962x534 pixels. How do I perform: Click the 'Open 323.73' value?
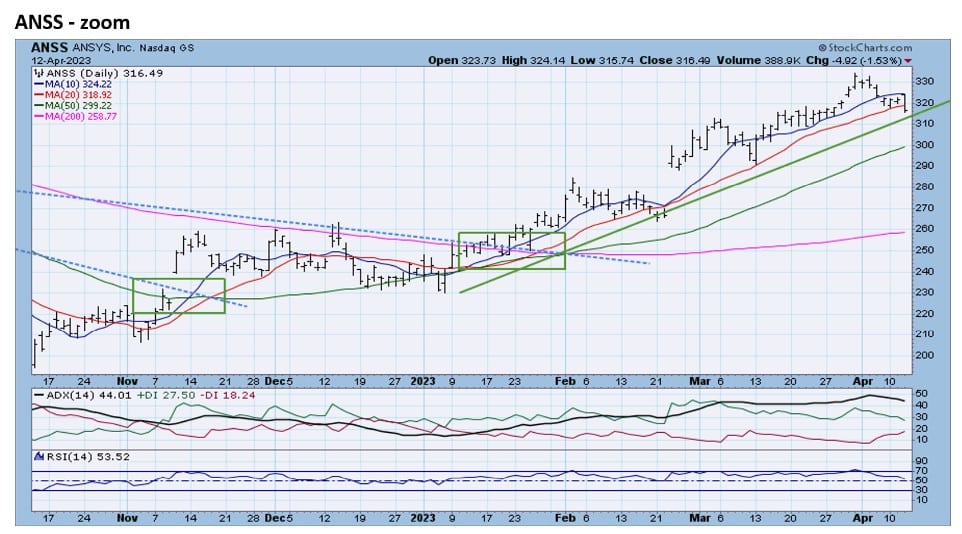pyautogui.click(x=462, y=60)
